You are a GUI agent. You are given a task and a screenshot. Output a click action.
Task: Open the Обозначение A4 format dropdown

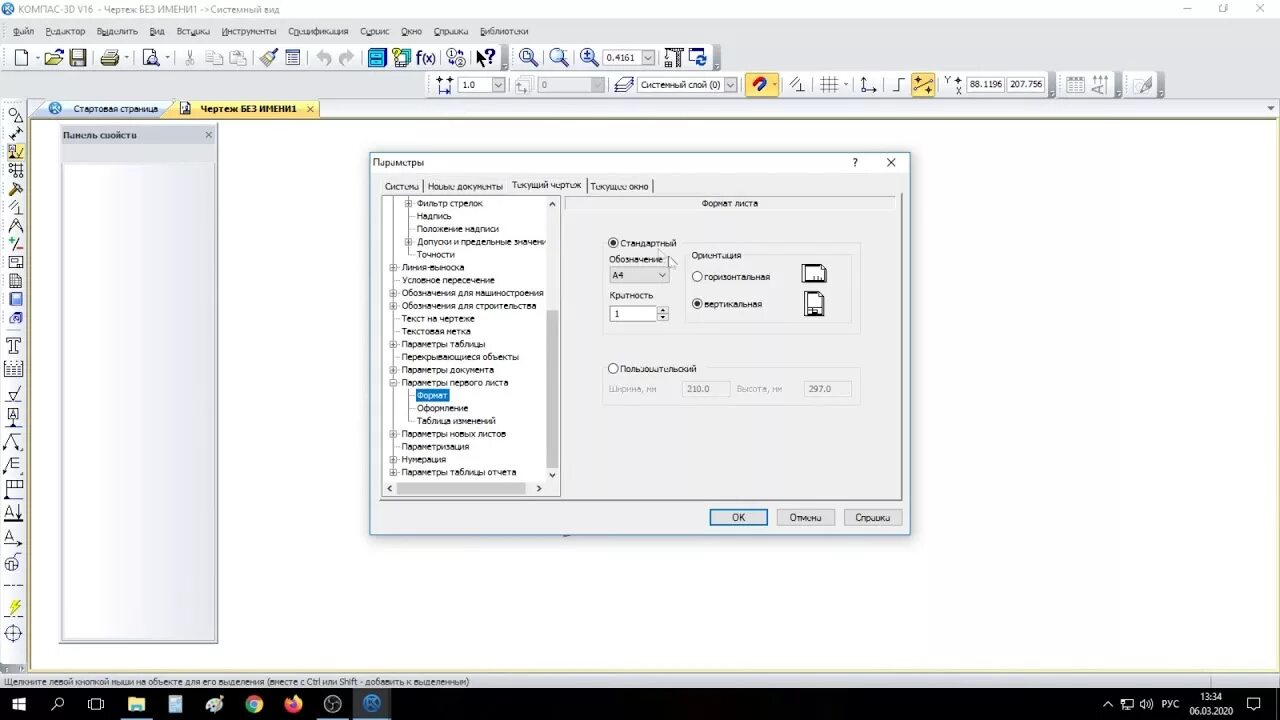(639, 275)
